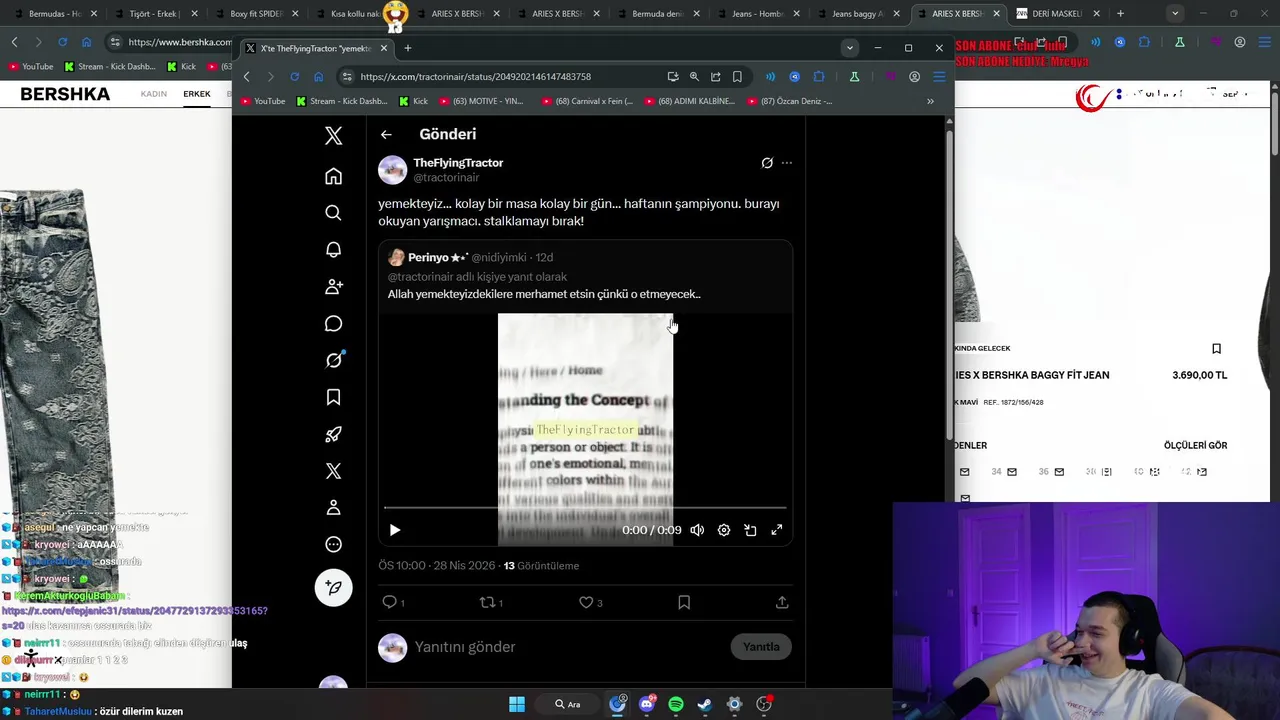The image size is (1280, 720).
Task: Open bookmarks in the X sidebar
Action: pos(333,397)
